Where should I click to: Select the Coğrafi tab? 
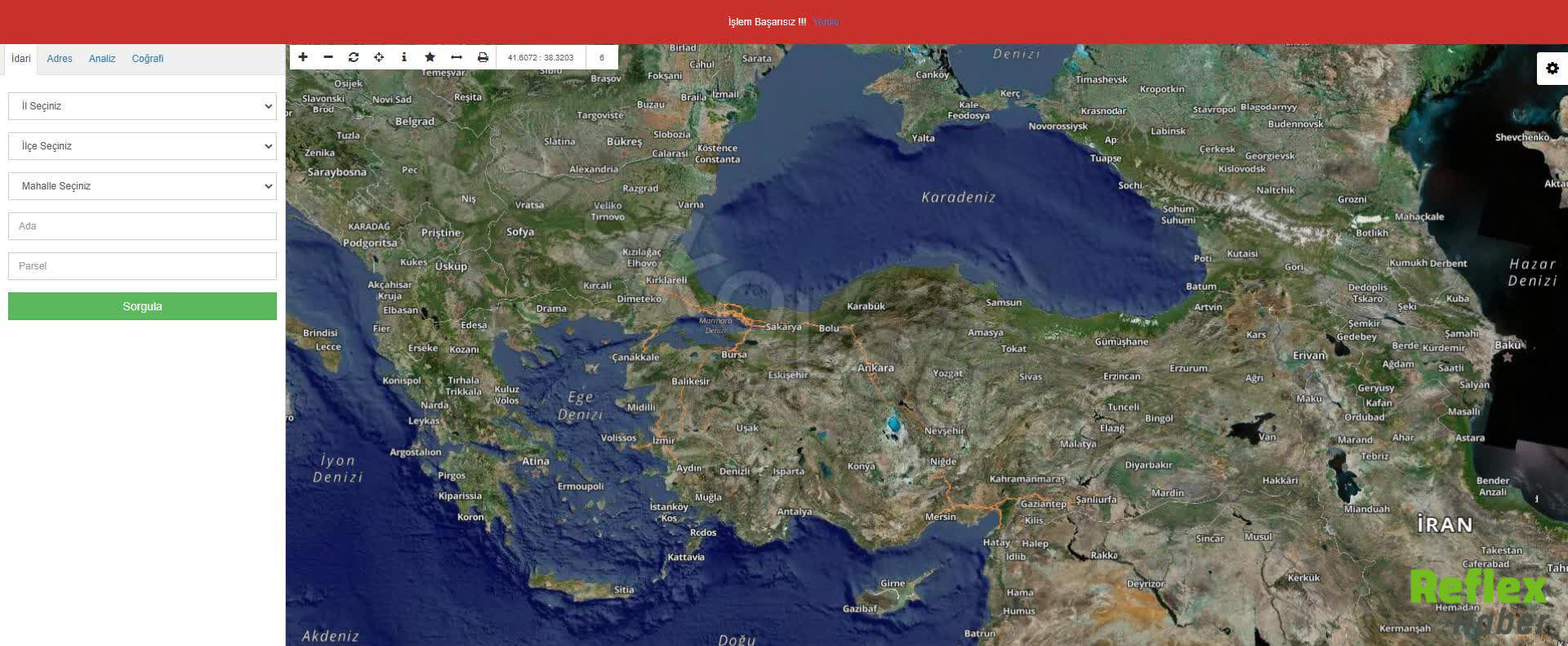click(148, 59)
